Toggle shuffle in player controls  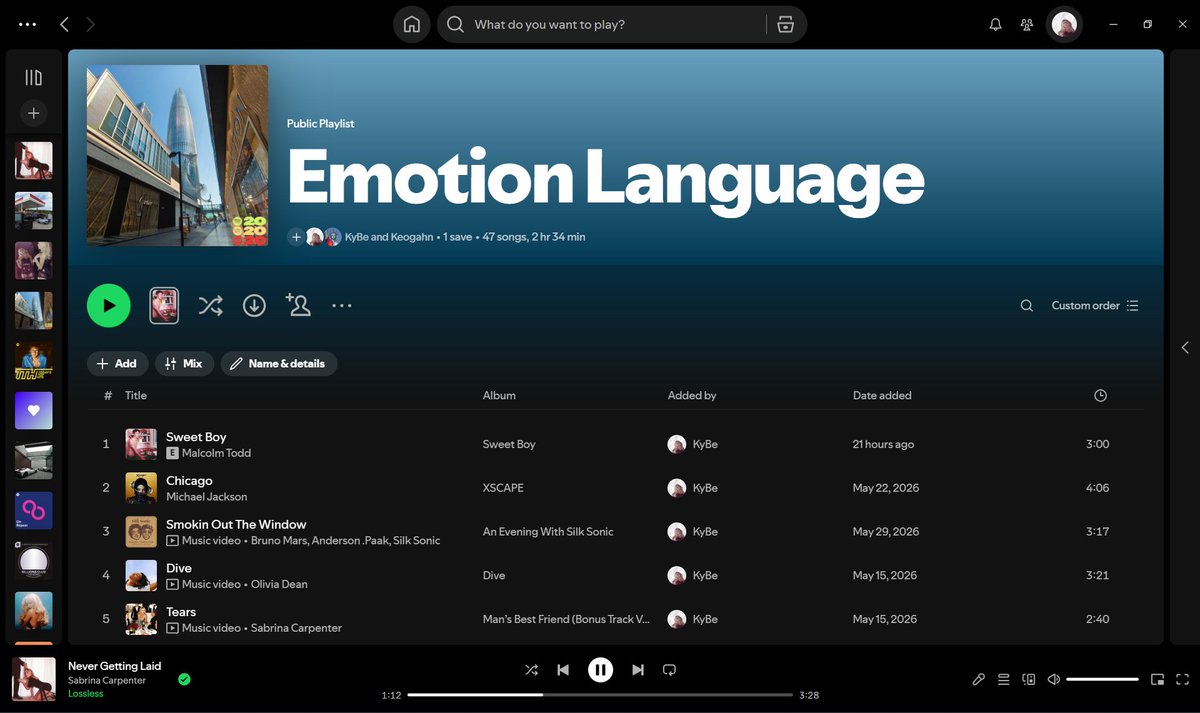[x=531, y=670]
